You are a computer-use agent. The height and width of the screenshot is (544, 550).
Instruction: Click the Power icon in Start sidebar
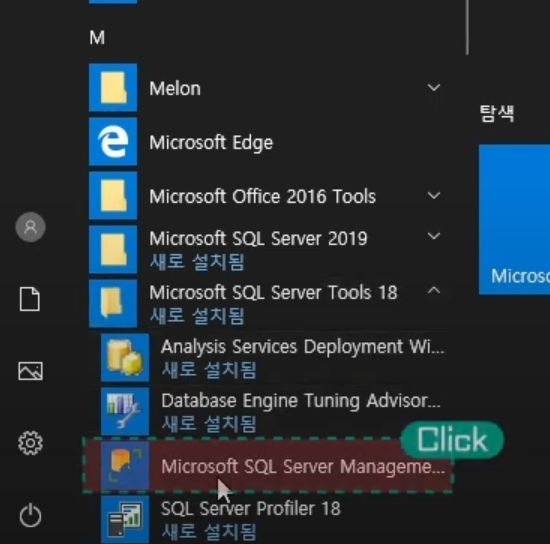point(31,515)
